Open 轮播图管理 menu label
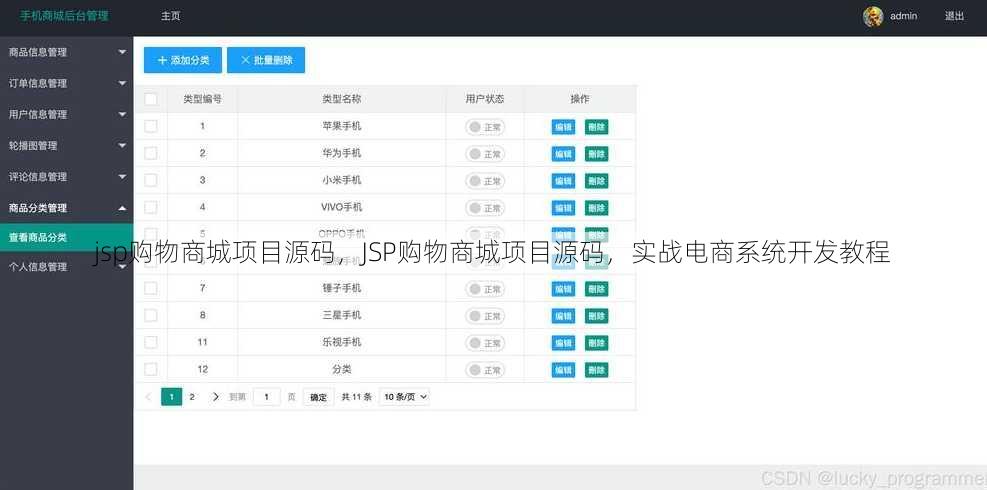This screenshot has height=490, width=987. (x=33, y=145)
